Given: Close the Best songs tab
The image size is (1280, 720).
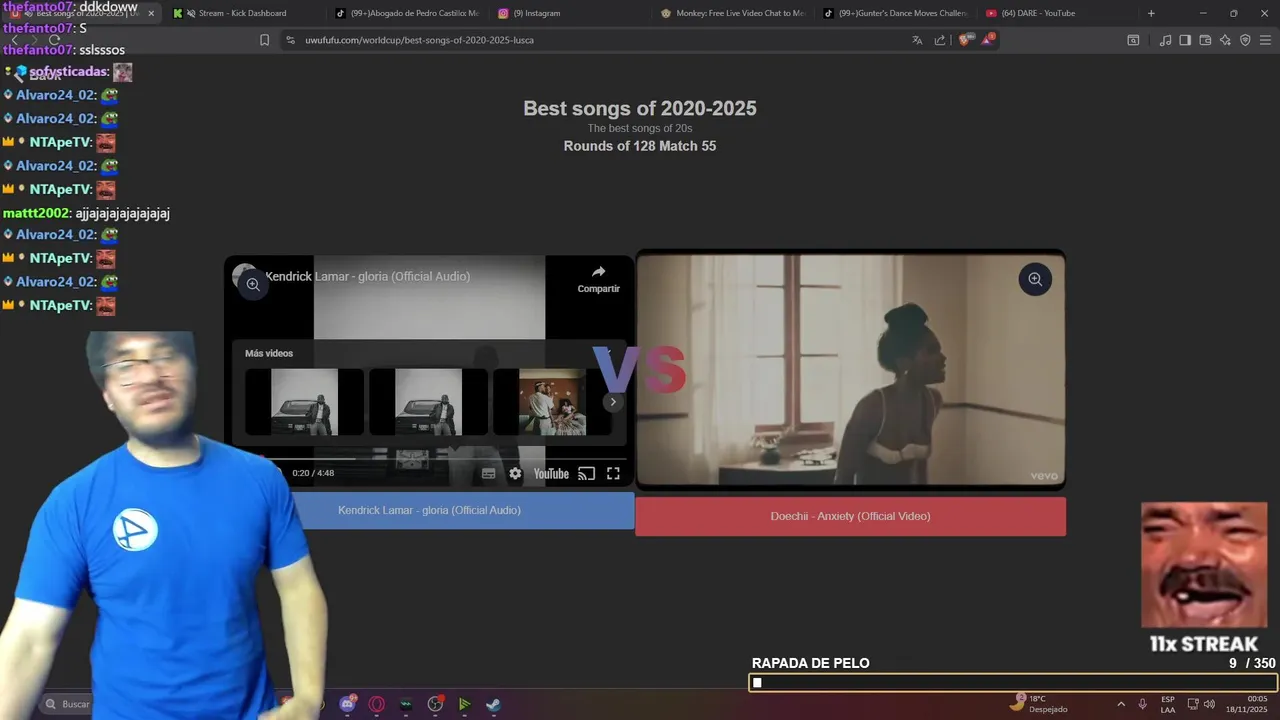Looking at the screenshot, I should 151,13.
